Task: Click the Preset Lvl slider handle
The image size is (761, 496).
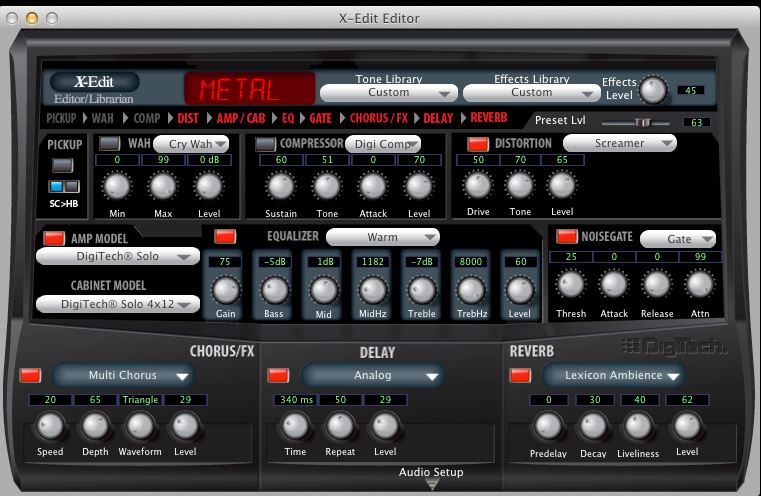Action: pyautogui.click(x=642, y=122)
